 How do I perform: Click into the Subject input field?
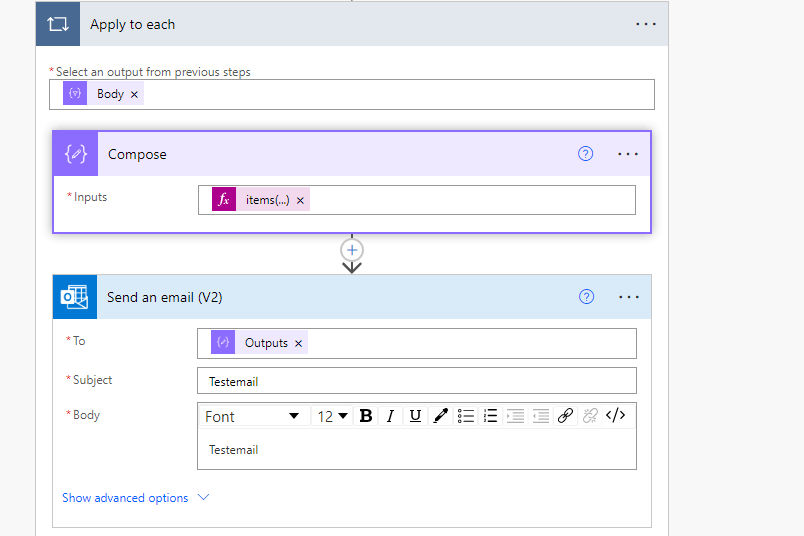pyautogui.click(x=417, y=381)
